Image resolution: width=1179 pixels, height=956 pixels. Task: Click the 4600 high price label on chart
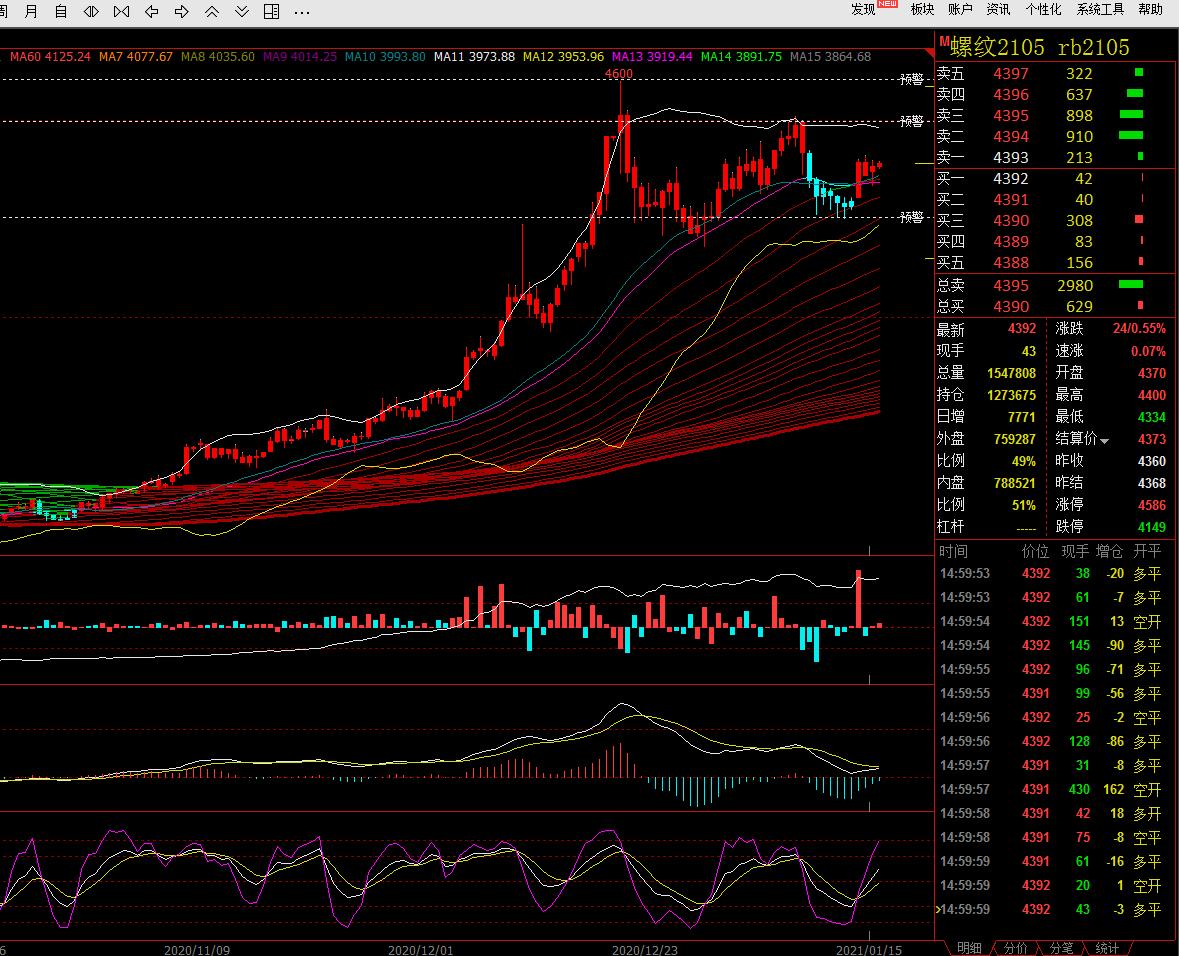[x=619, y=74]
